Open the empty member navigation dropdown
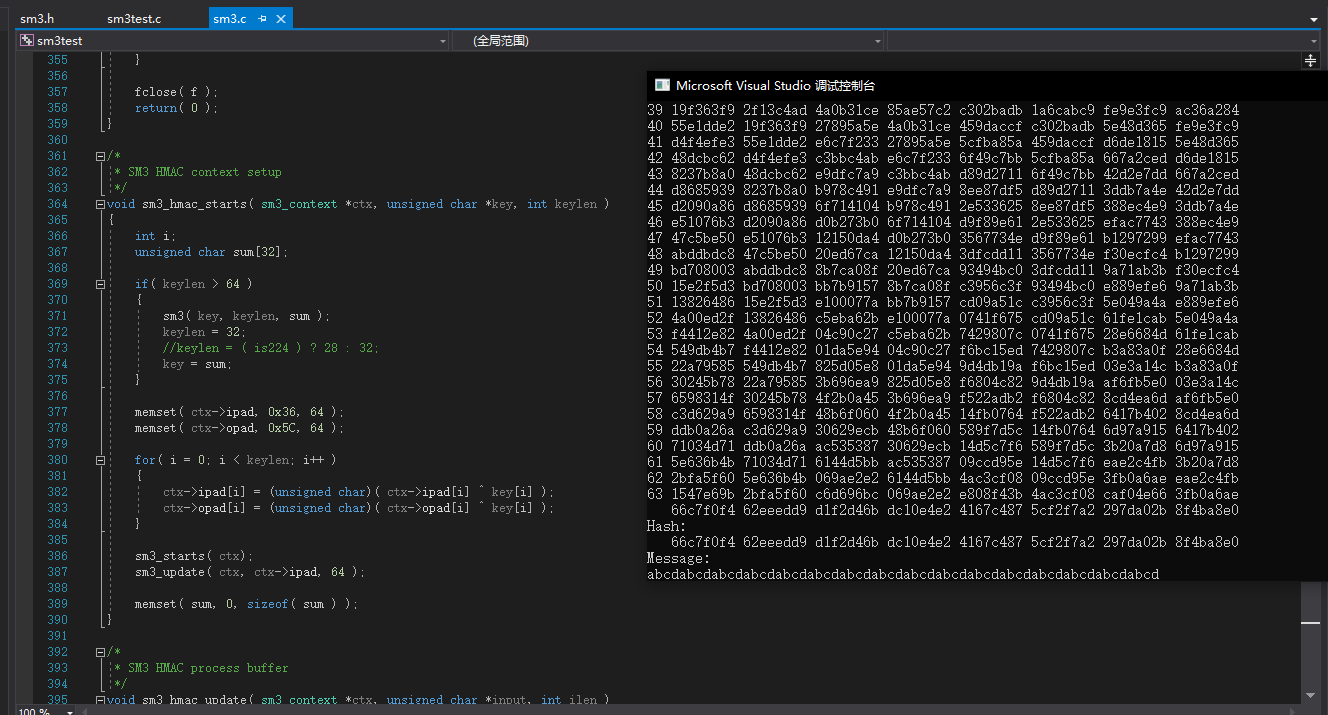This screenshot has width=1328, height=715. tap(1314, 41)
